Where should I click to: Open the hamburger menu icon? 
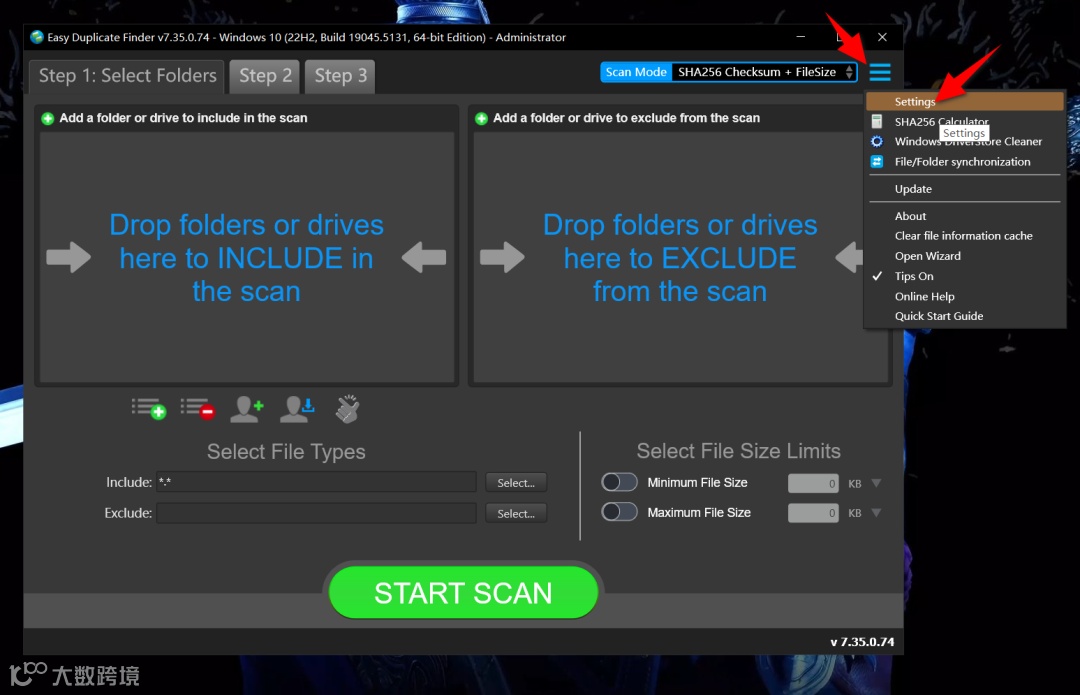coord(880,72)
